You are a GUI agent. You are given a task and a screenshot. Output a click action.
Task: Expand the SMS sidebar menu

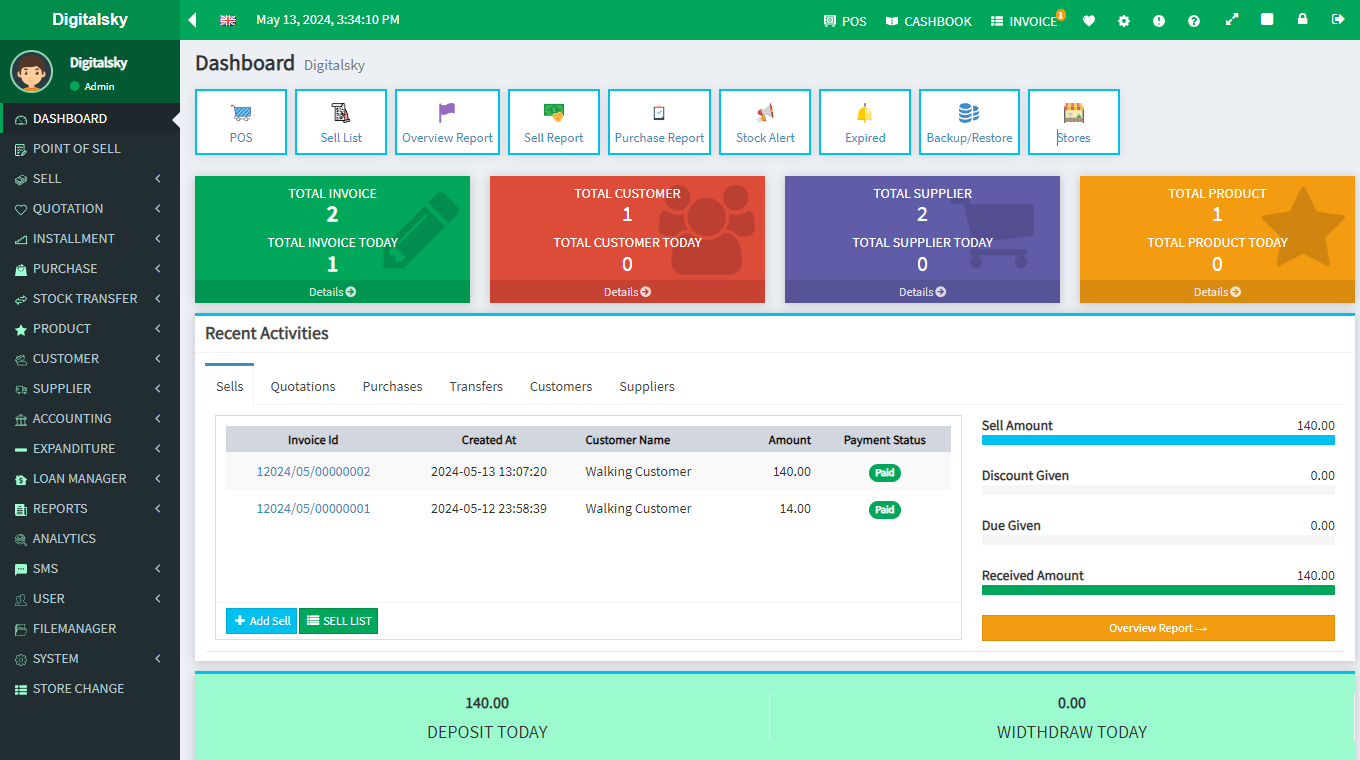90,568
